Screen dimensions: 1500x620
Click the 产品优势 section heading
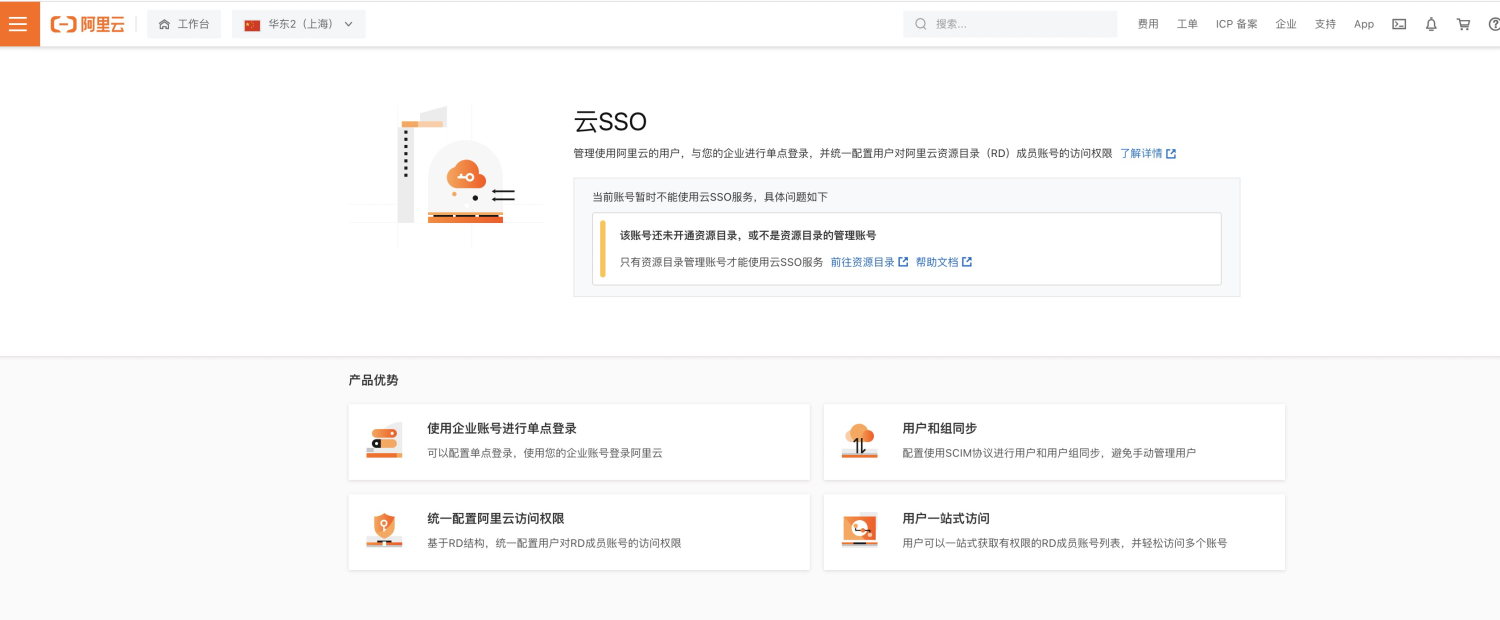point(373,380)
